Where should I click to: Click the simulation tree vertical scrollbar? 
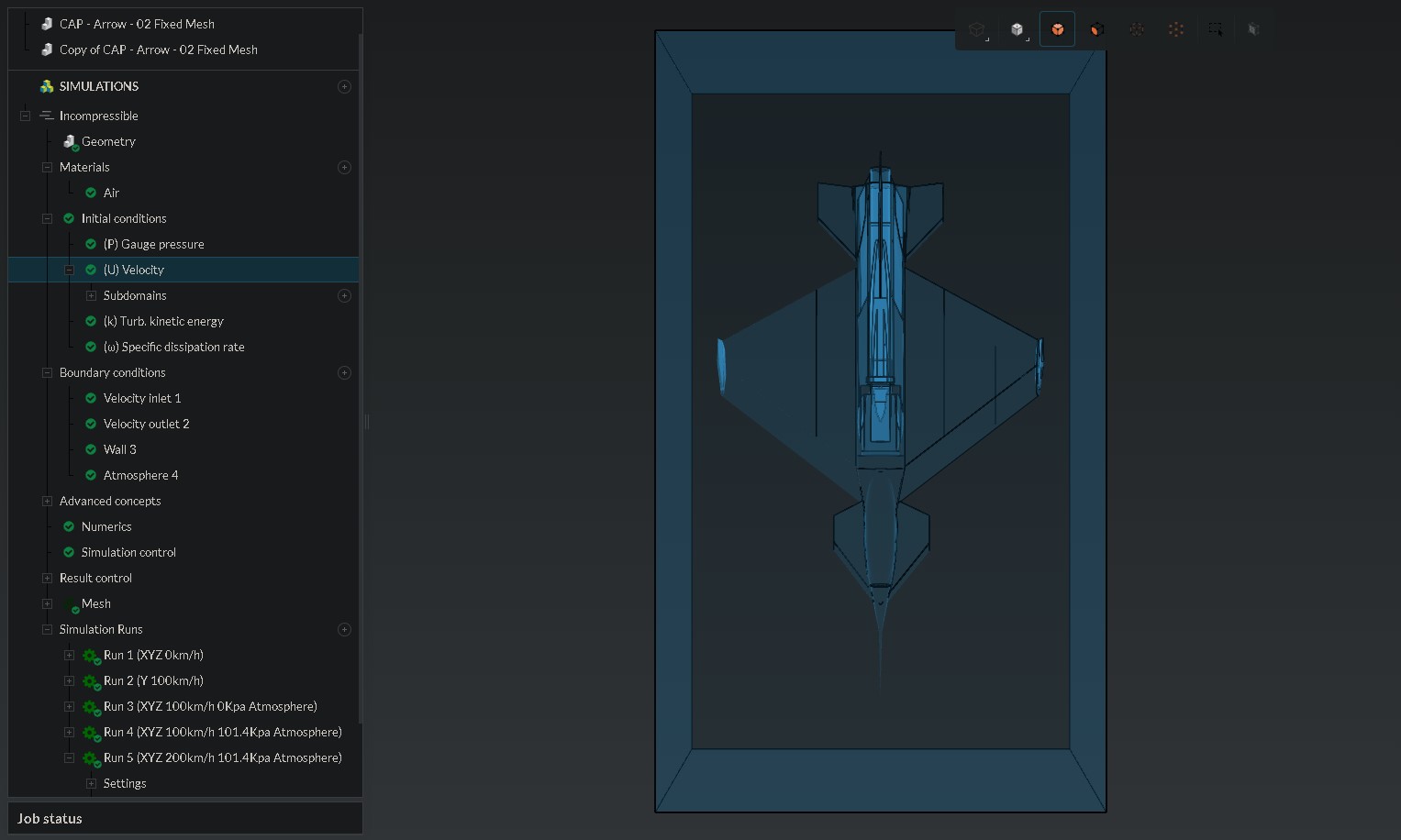(361, 378)
